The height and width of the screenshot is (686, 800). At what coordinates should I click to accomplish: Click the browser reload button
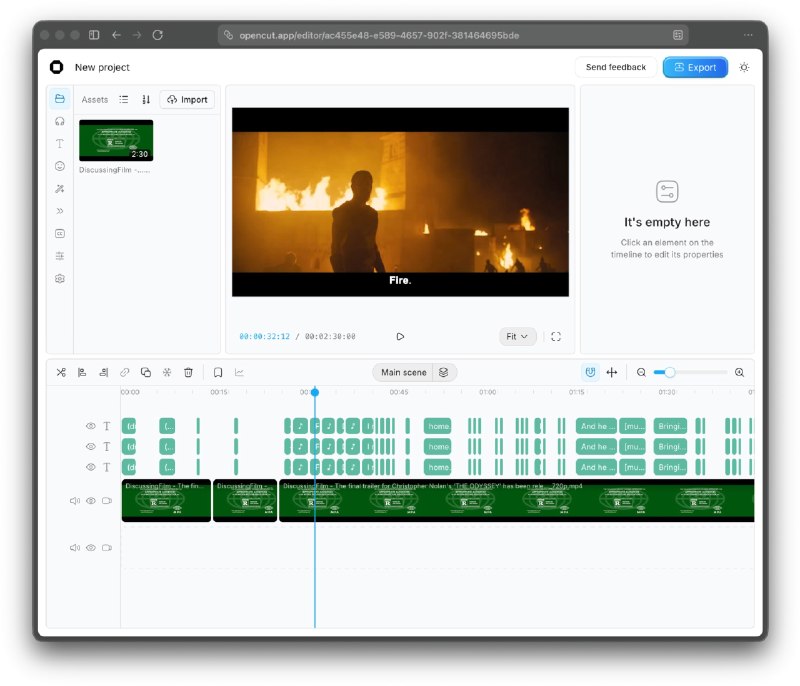[x=158, y=35]
